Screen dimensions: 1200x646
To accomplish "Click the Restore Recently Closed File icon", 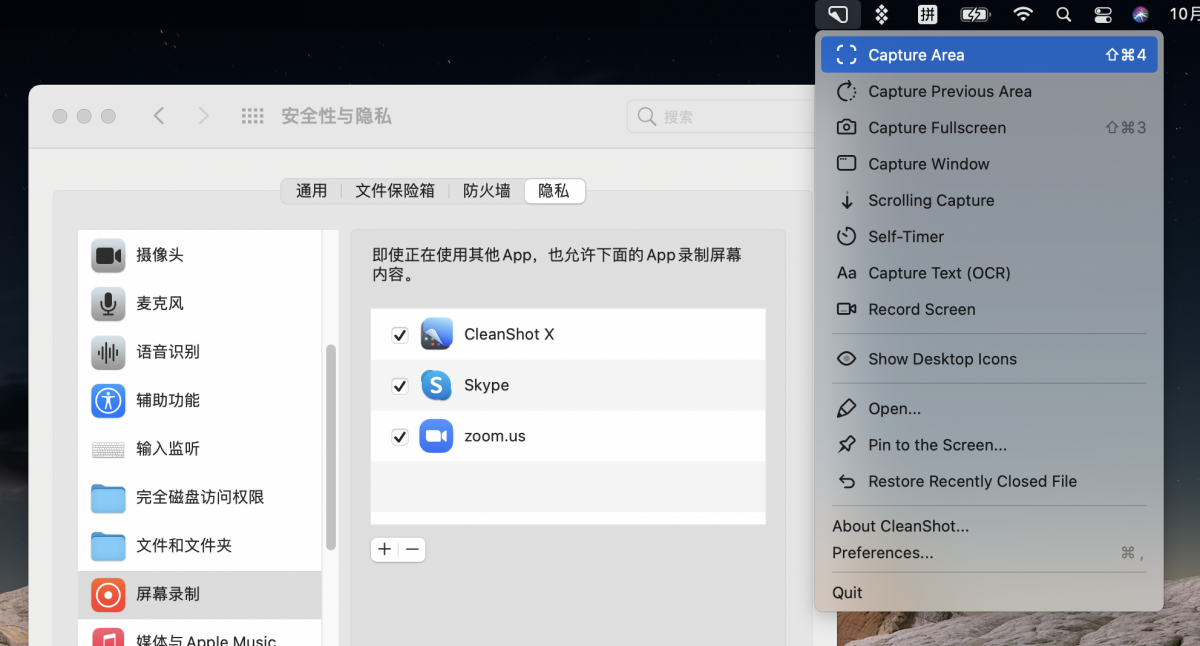I will tap(847, 481).
